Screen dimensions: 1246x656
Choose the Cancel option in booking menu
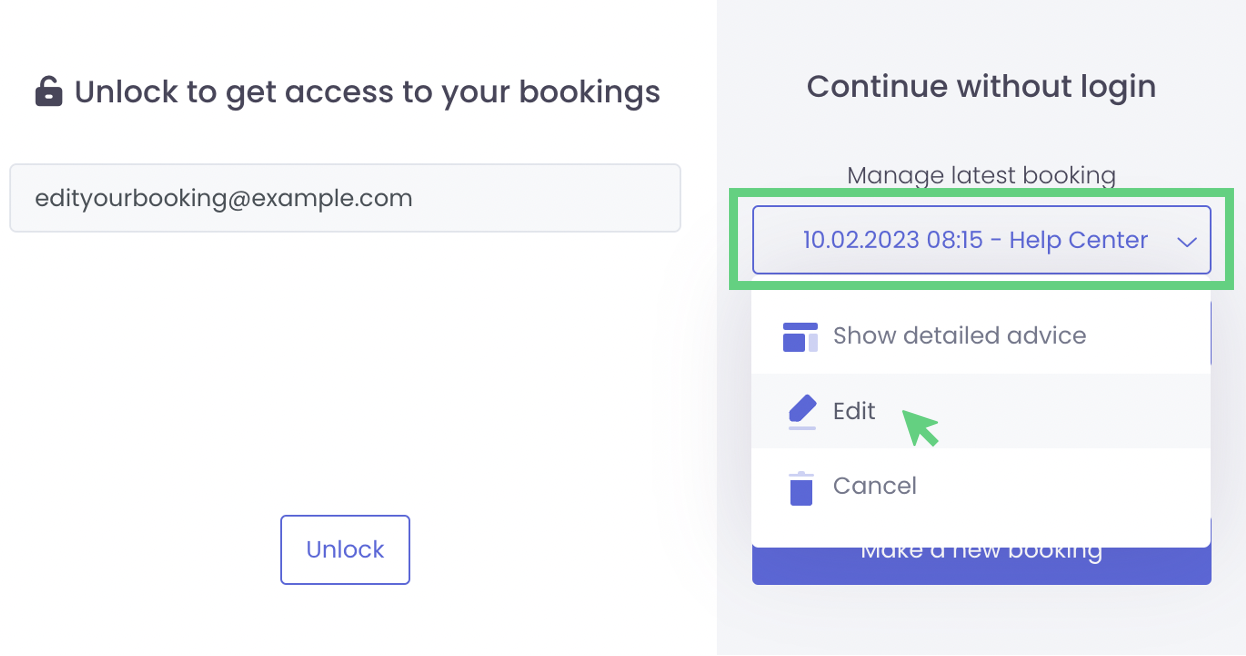pos(874,486)
